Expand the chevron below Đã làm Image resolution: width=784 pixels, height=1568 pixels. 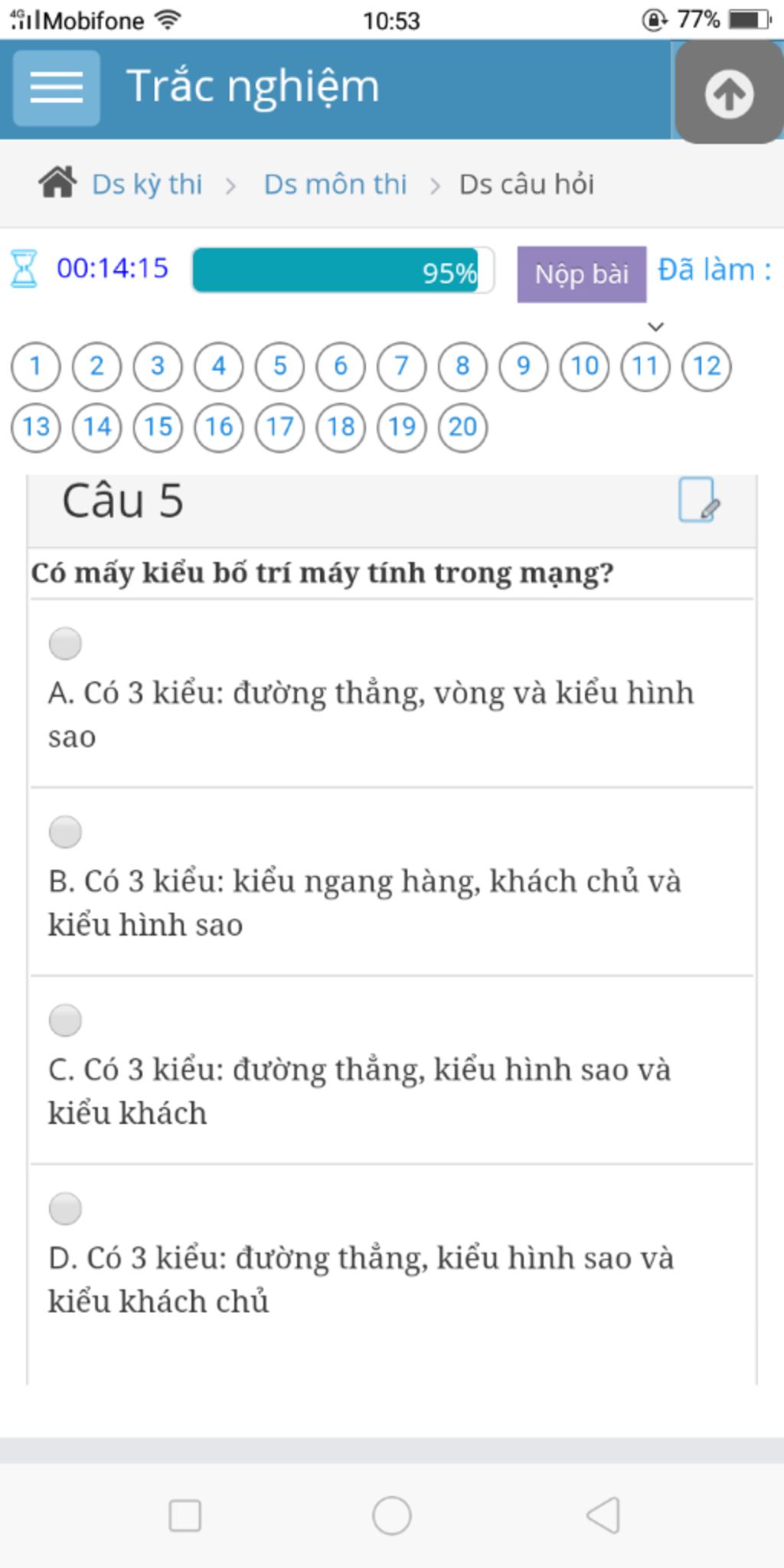(x=655, y=327)
